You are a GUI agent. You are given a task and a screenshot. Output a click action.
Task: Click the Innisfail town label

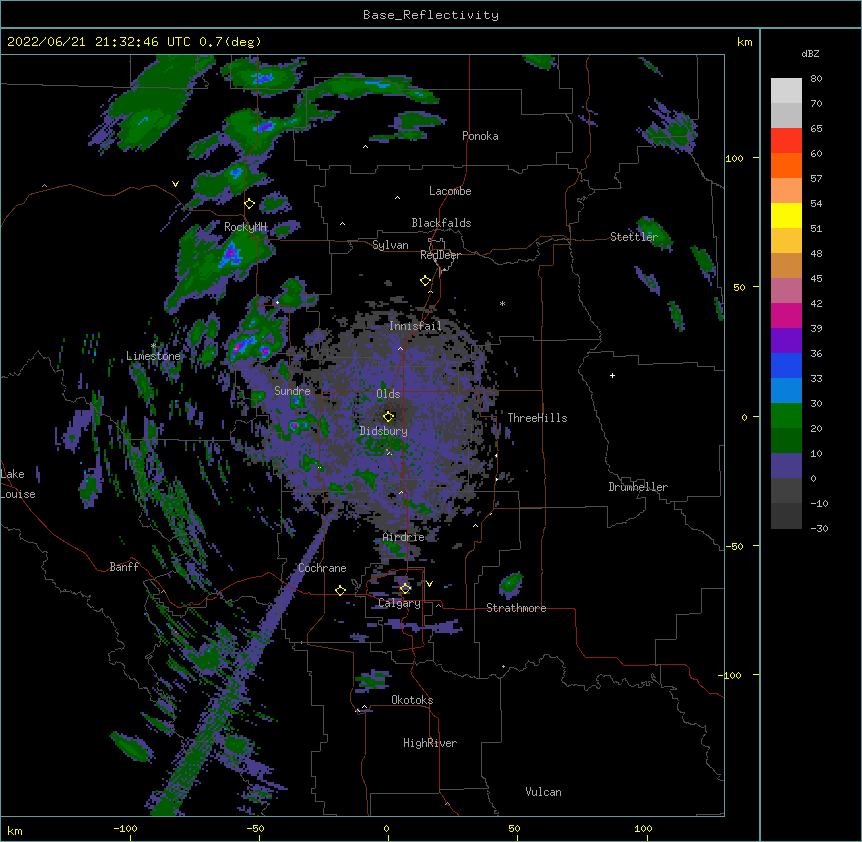point(415,326)
